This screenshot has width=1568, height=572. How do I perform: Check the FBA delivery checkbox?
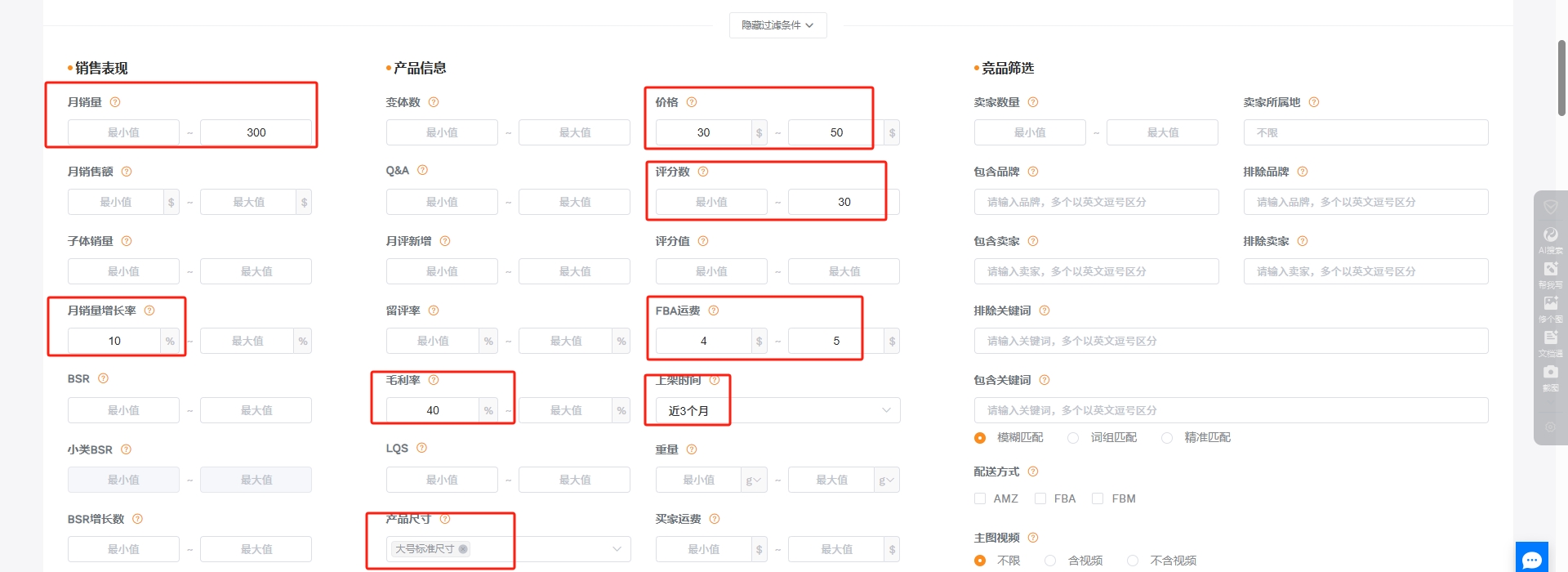(x=1040, y=498)
